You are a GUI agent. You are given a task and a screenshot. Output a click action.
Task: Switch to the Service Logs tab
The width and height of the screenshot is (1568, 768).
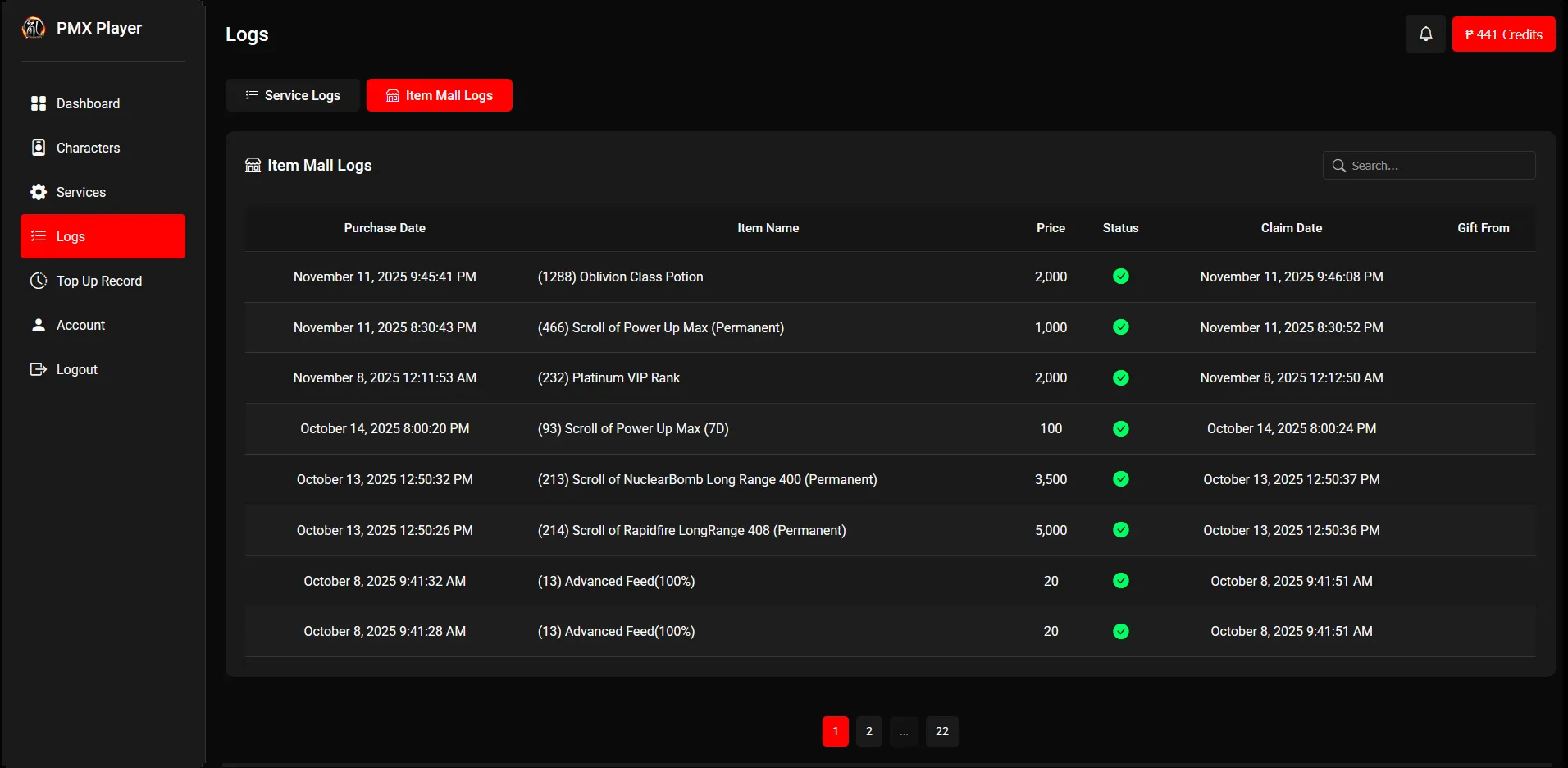293,95
